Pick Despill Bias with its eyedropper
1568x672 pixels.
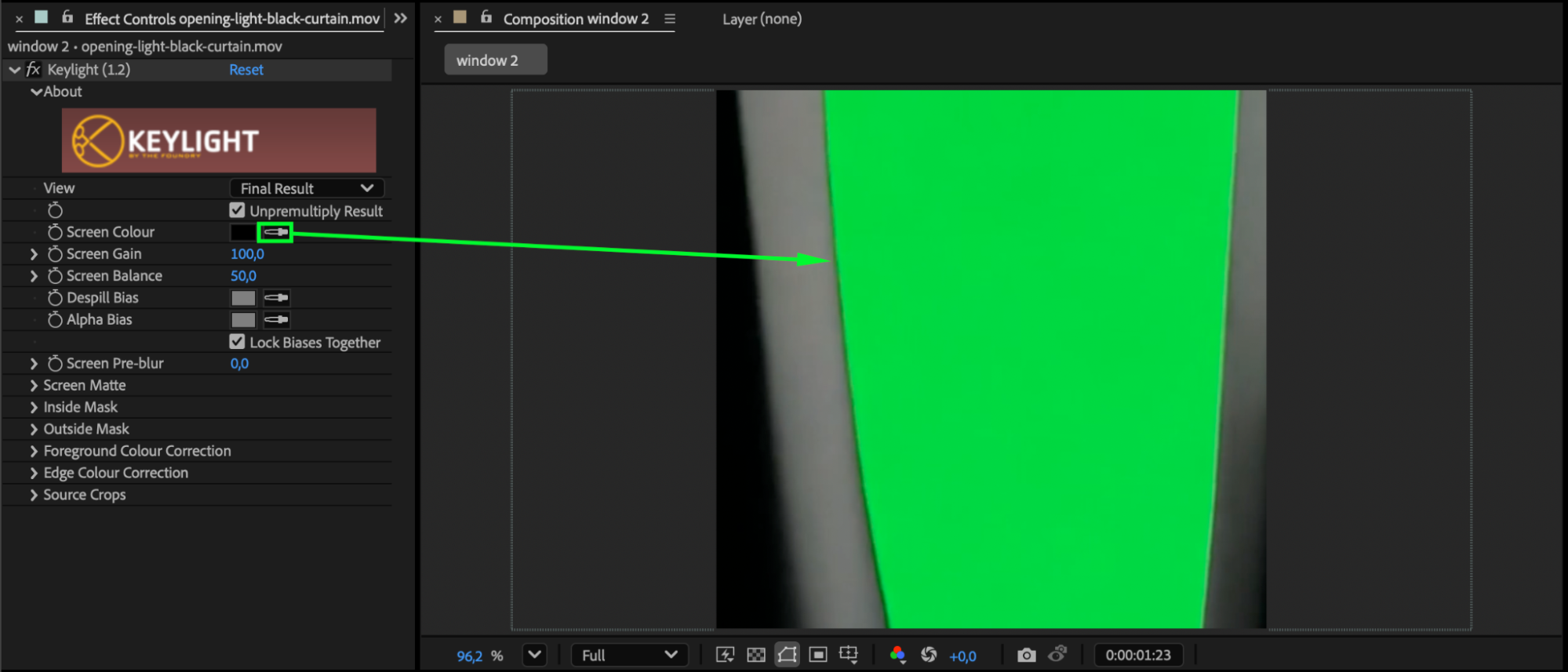point(276,298)
